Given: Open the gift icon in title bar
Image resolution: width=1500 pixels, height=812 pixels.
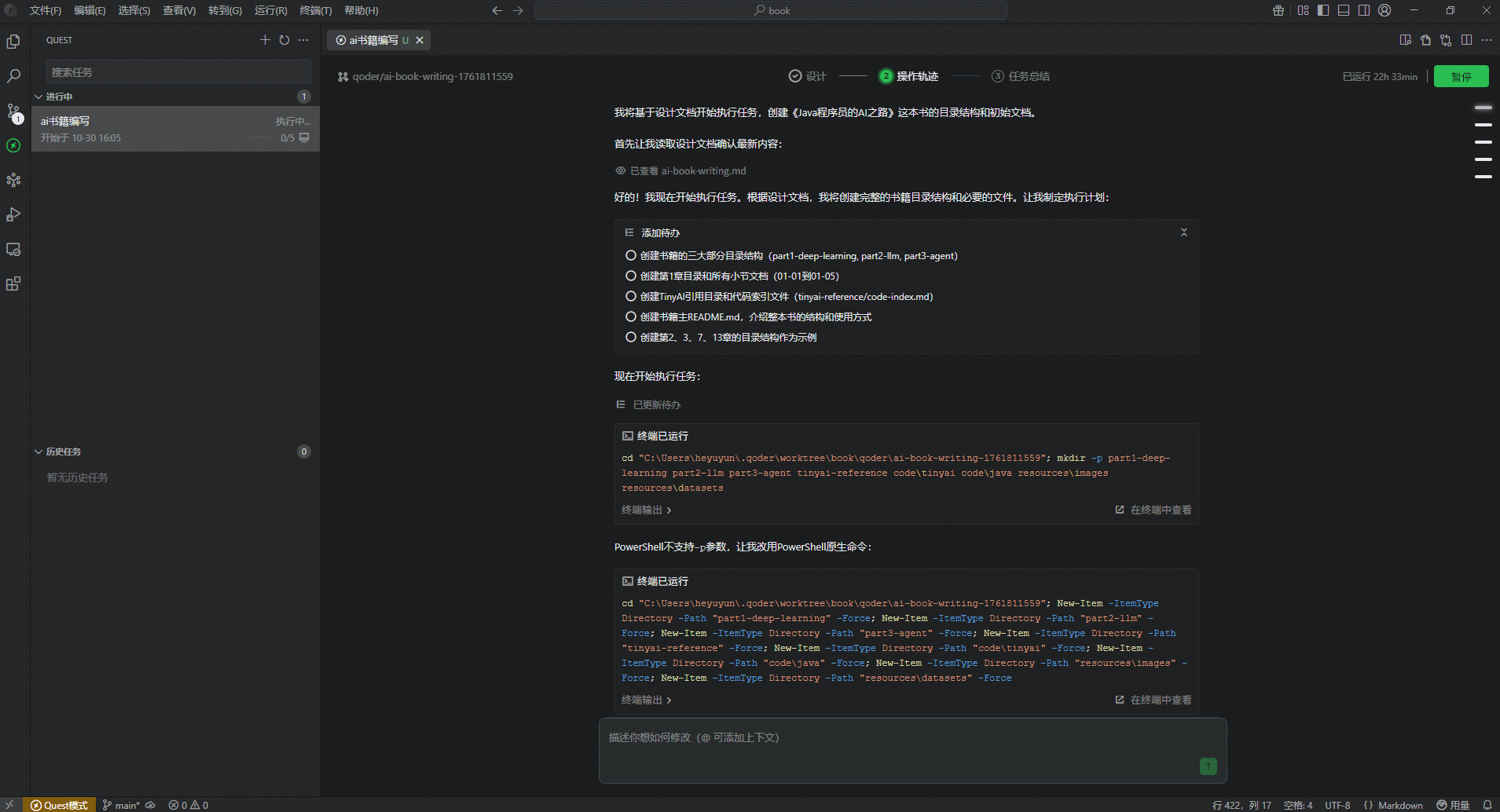Looking at the screenshot, I should click(x=1278, y=10).
